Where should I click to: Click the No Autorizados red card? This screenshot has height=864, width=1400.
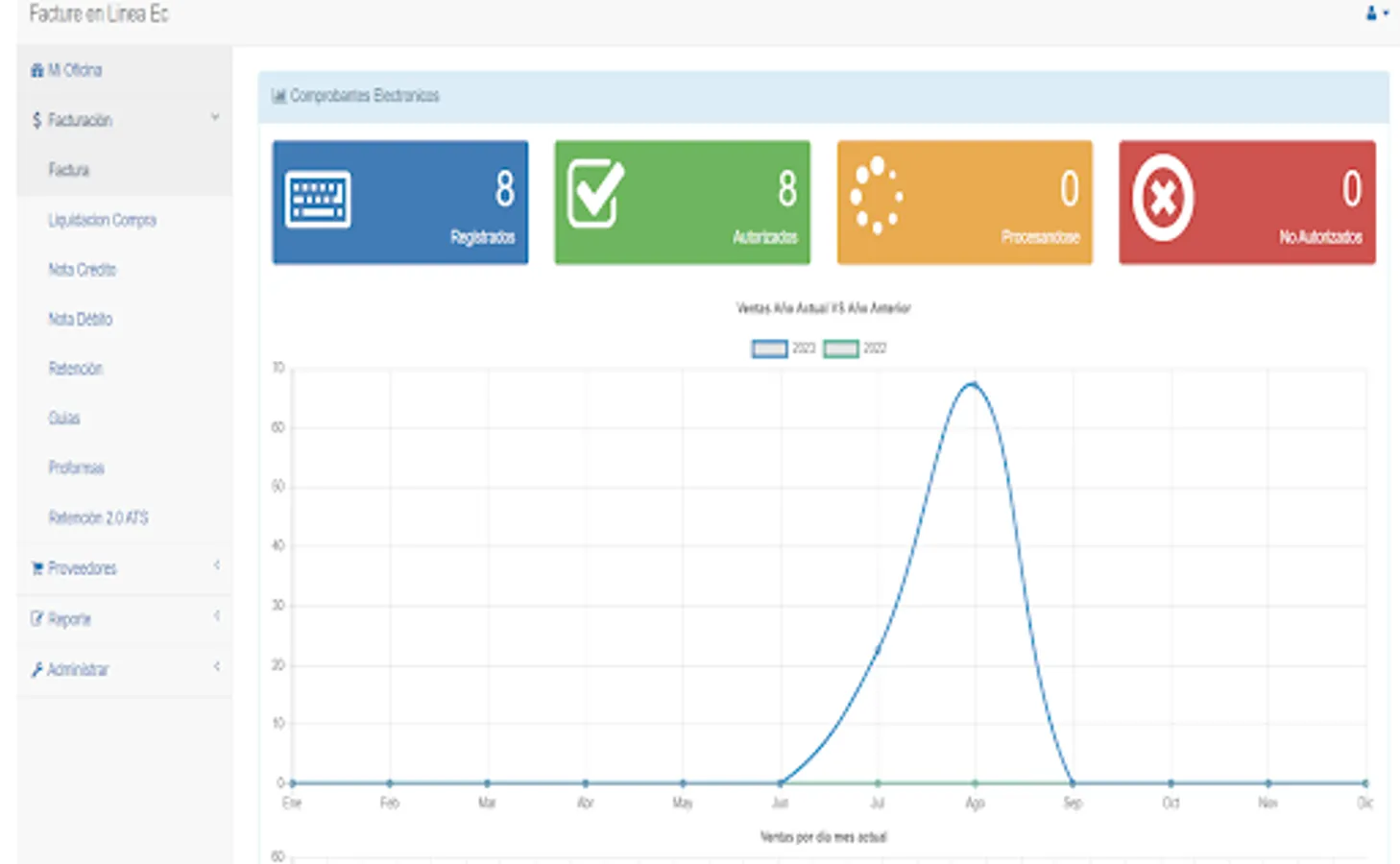[x=1247, y=203]
